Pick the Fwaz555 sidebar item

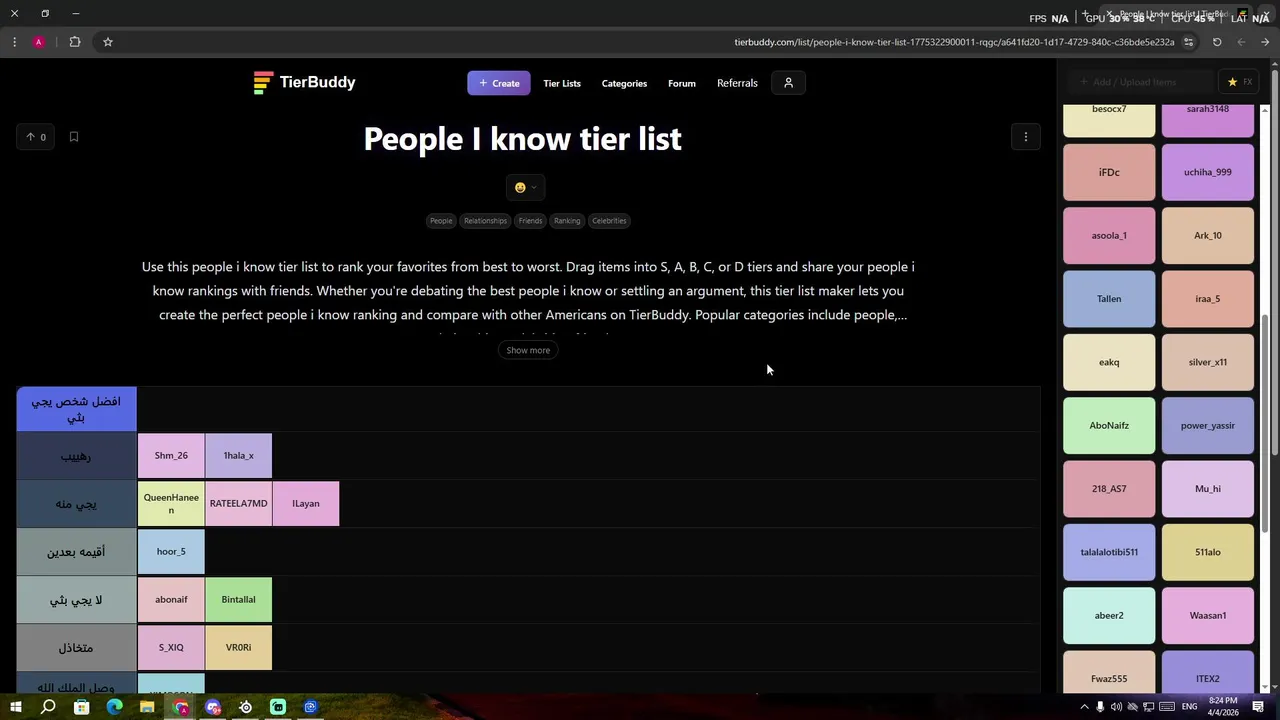pos(1109,672)
